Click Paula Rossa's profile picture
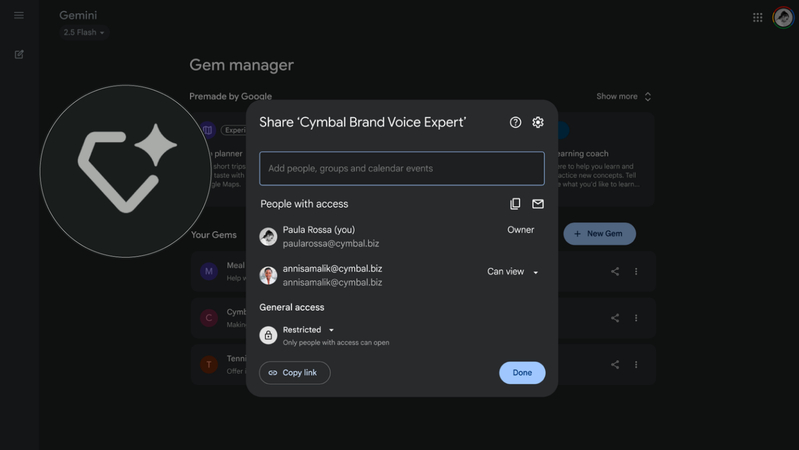The height and width of the screenshot is (450, 799). [x=268, y=236]
